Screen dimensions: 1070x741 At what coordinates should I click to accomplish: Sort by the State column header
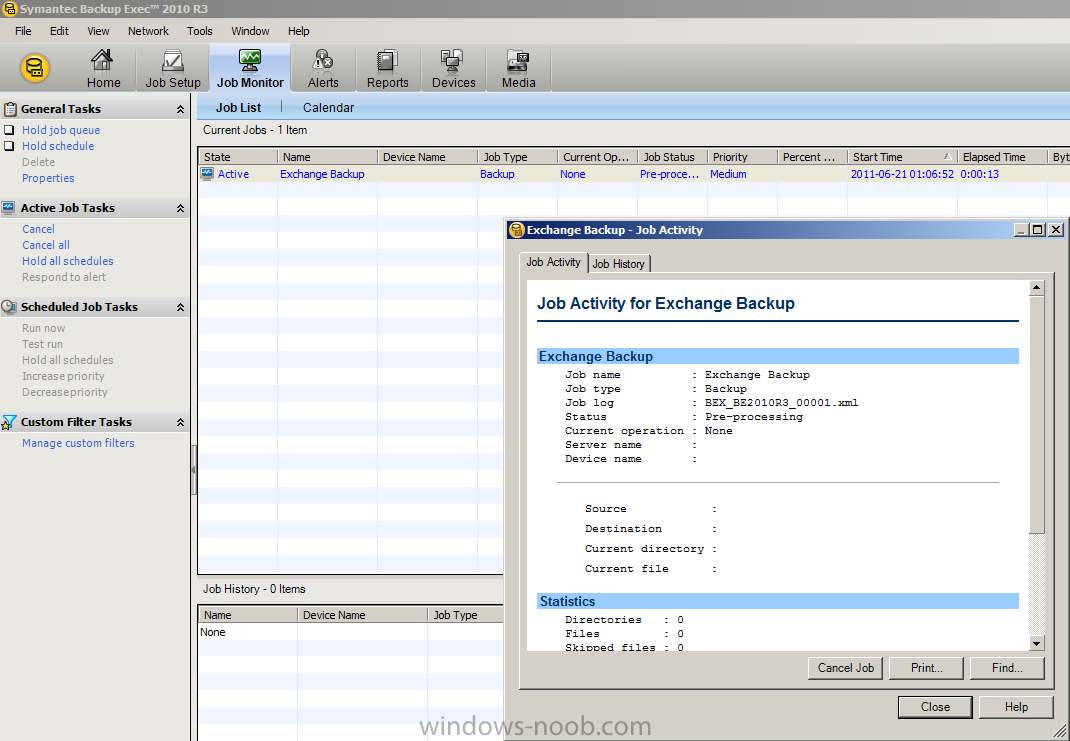(x=237, y=157)
